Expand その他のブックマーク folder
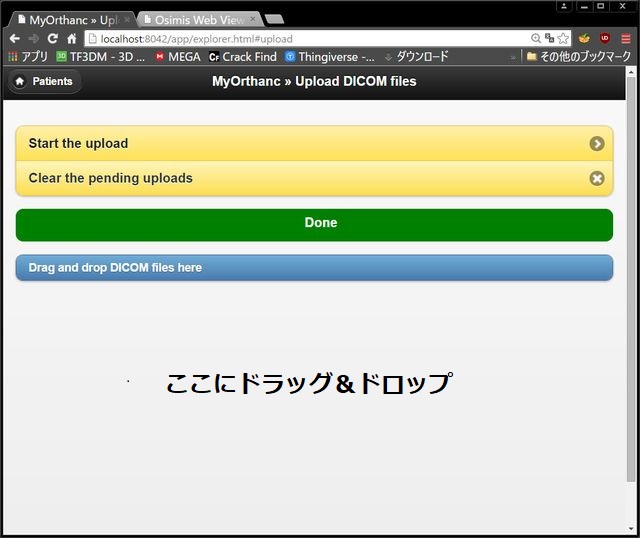Viewport: 640px width, 538px height. tap(579, 57)
